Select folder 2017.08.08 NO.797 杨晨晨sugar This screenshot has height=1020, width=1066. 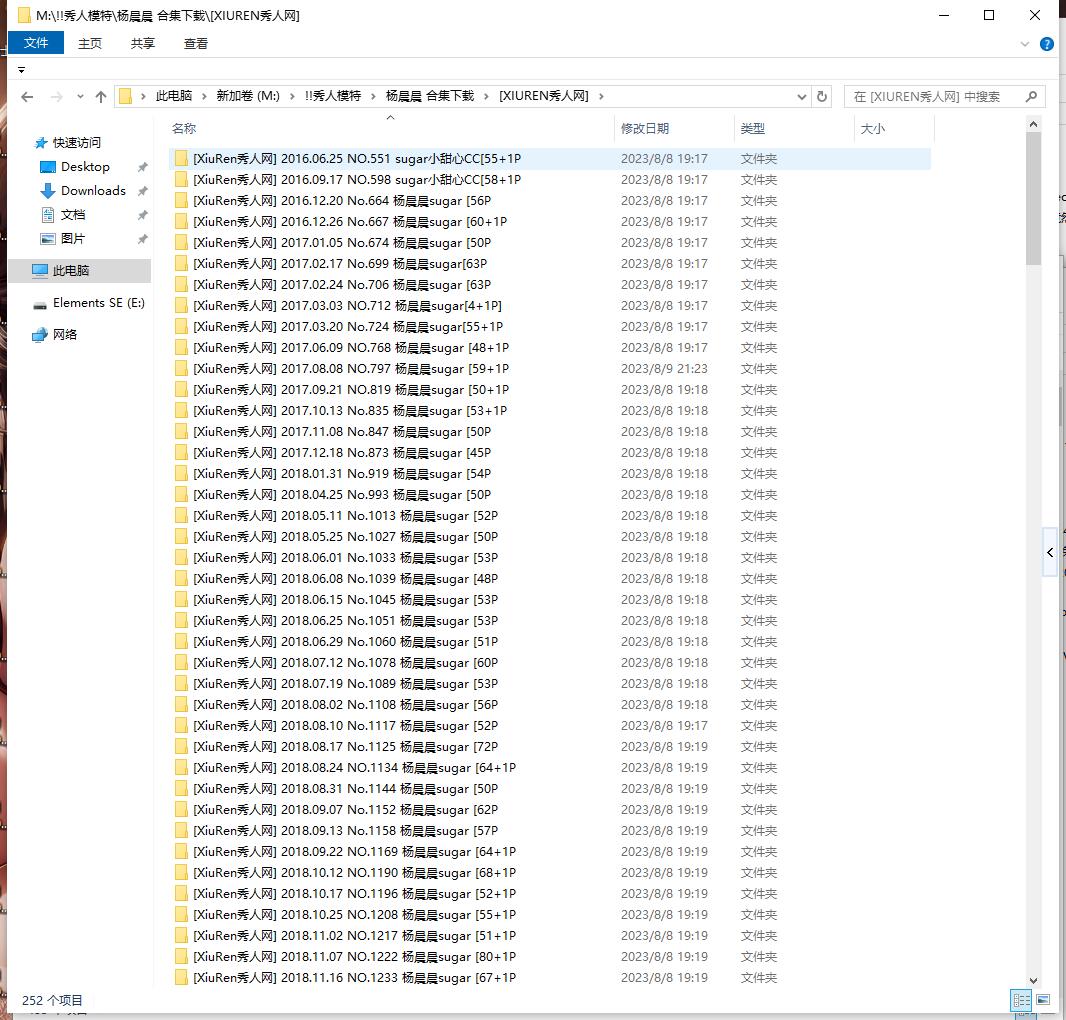click(x=549, y=369)
